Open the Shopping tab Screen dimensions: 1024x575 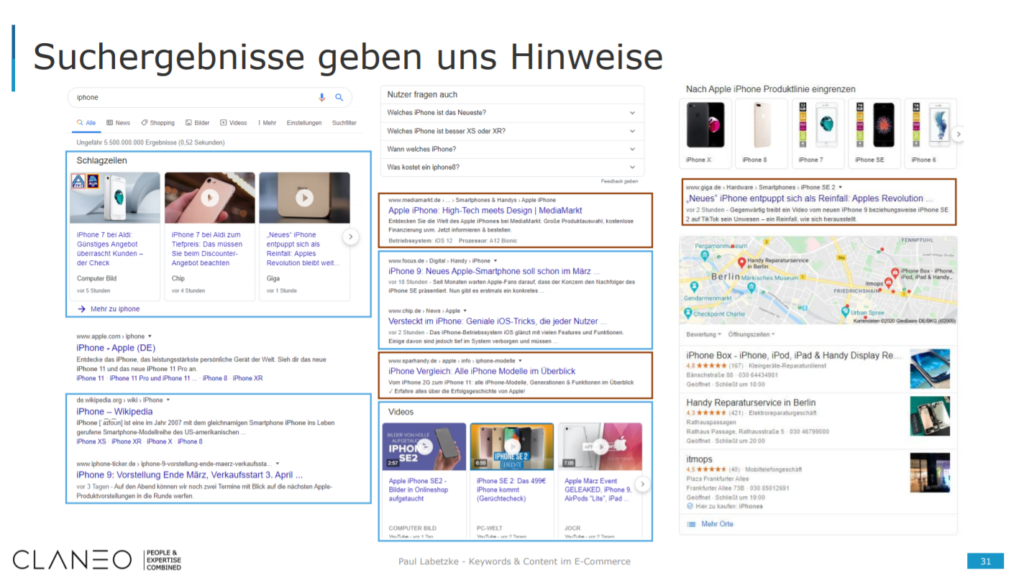(157, 123)
